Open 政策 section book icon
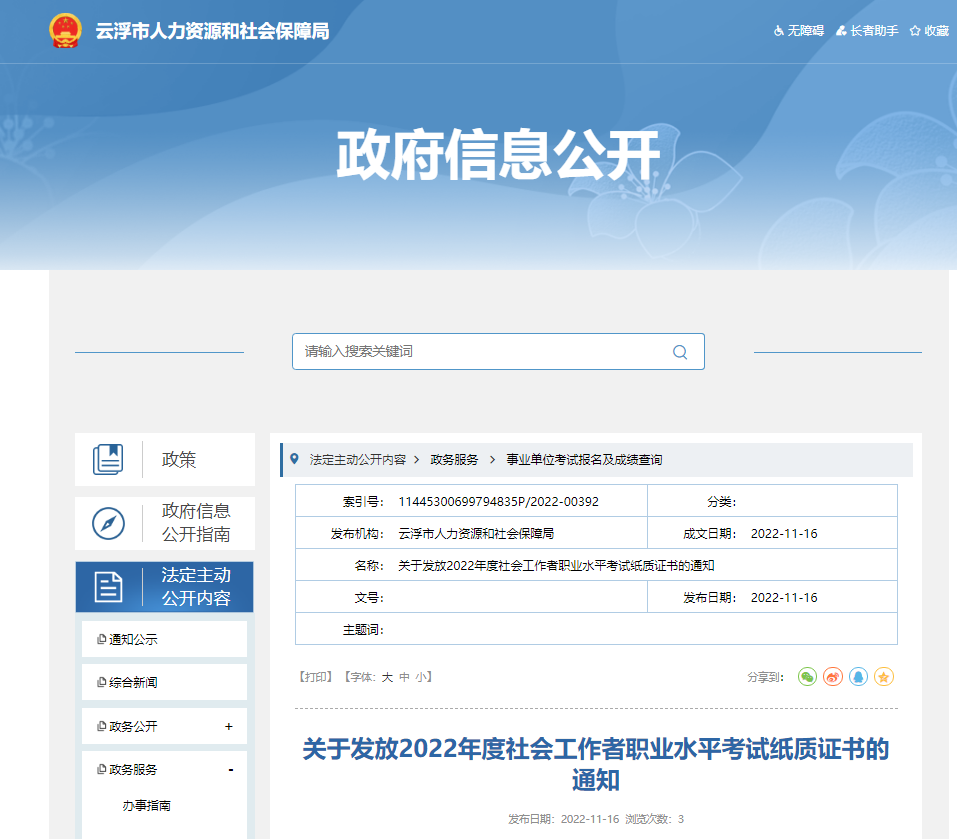Viewport: 957px width, 839px height. 108,460
